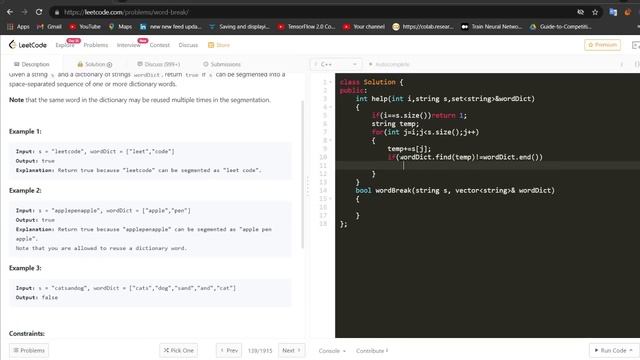Open the Problems menu item
Screen dimensions: 640x360
[96, 45]
